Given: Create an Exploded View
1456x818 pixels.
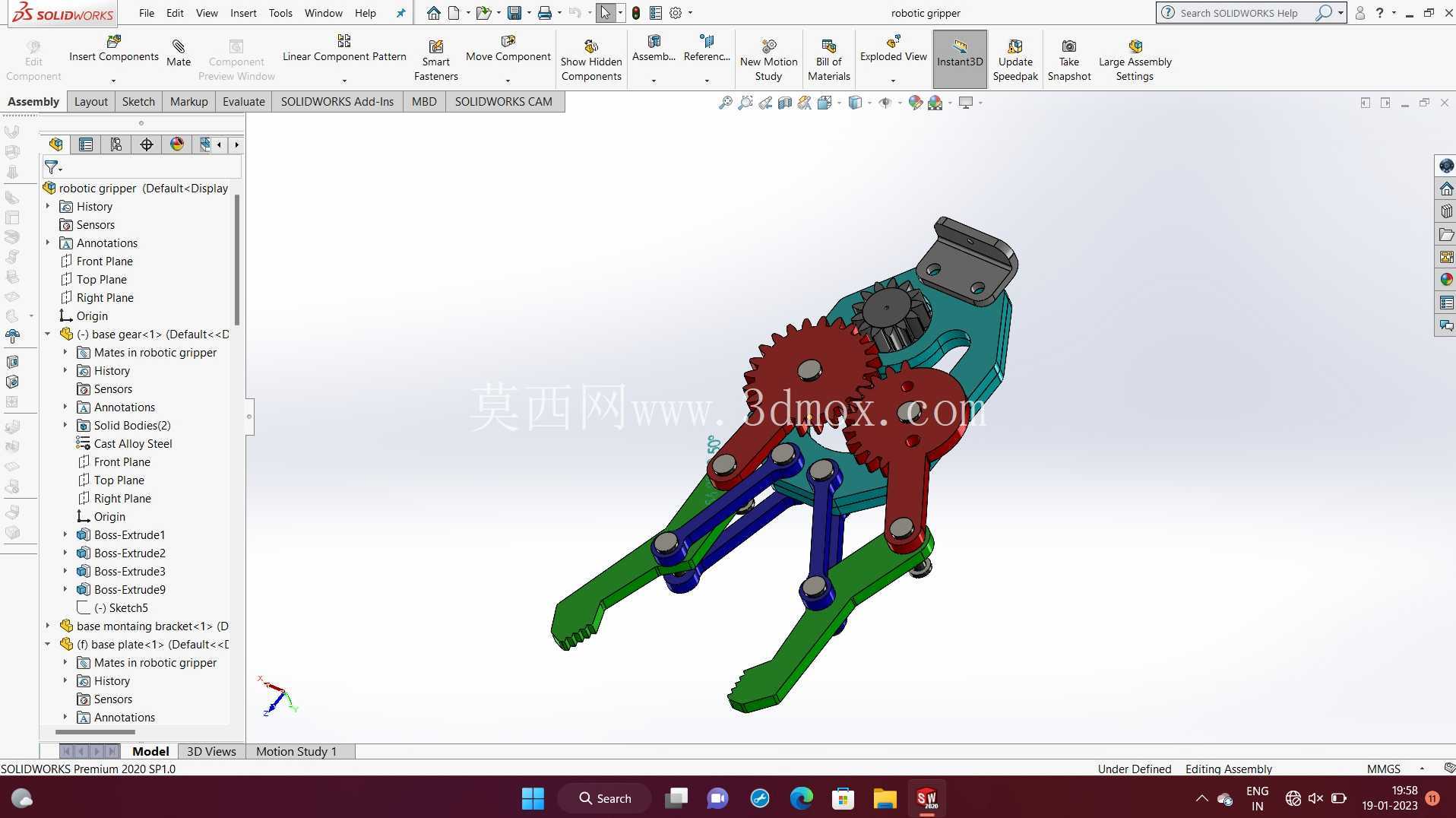Looking at the screenshot, I should click(x=893, y=49).
